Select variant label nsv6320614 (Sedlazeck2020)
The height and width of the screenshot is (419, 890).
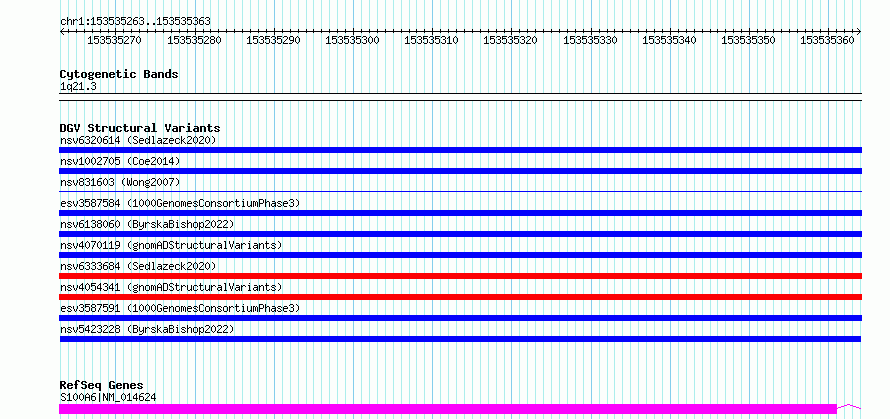tap(138, 140)
